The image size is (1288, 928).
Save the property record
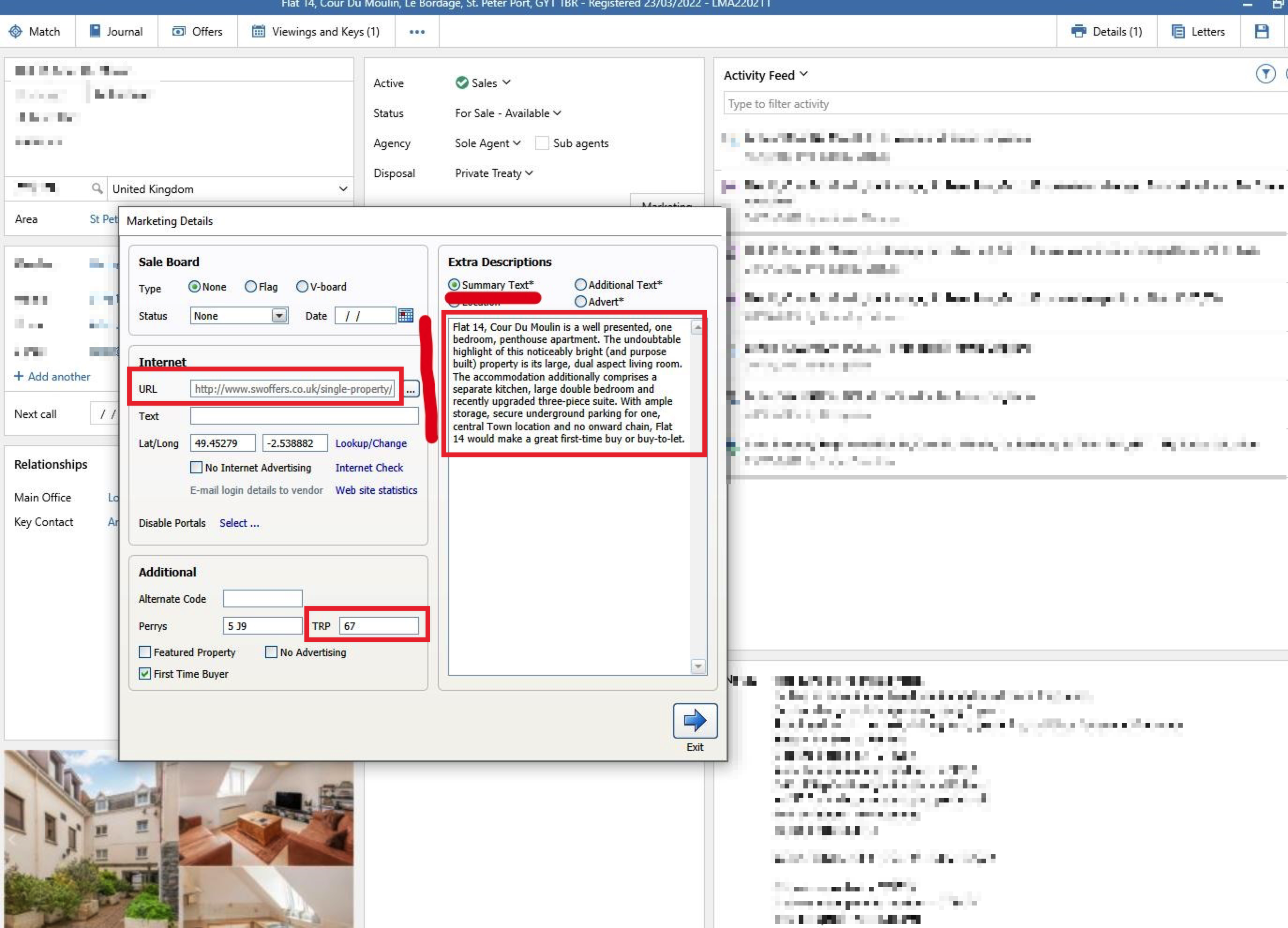[x=1261, y=31]
